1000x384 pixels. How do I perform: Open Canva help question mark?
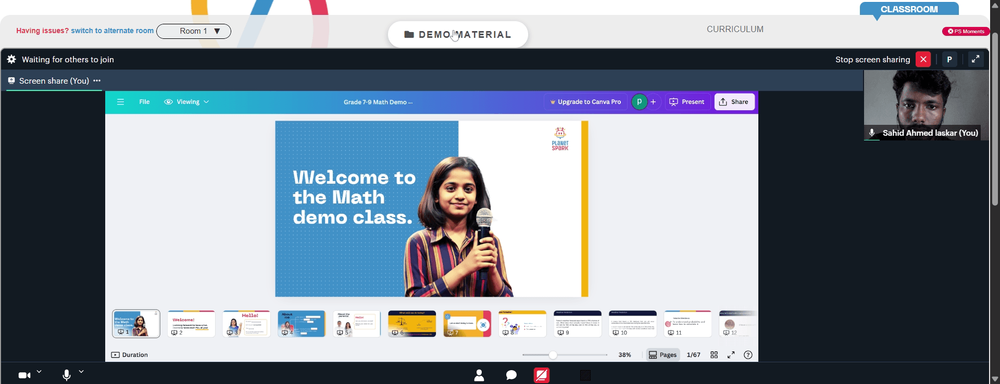coord(748,355)
